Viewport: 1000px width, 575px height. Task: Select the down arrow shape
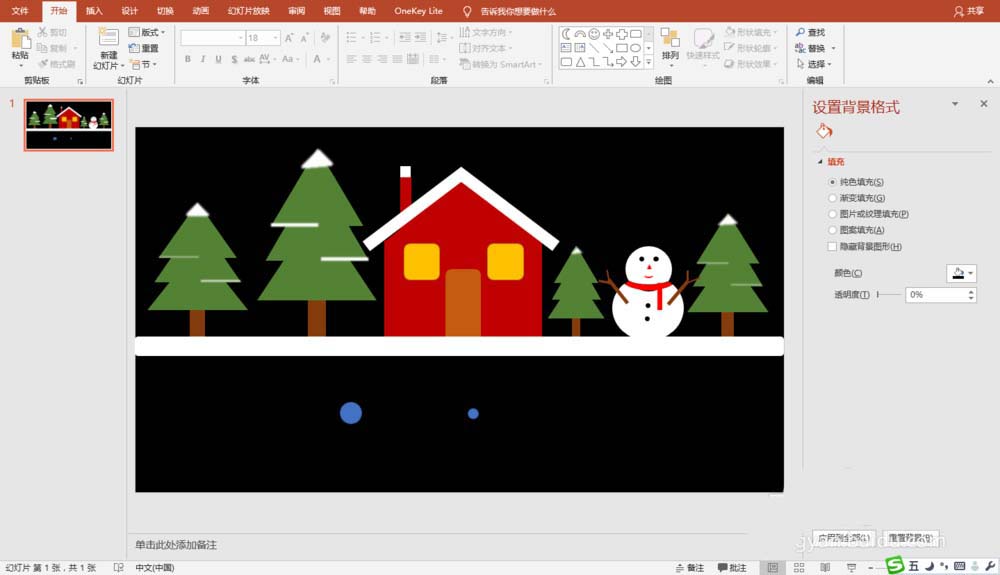(636, 62)
